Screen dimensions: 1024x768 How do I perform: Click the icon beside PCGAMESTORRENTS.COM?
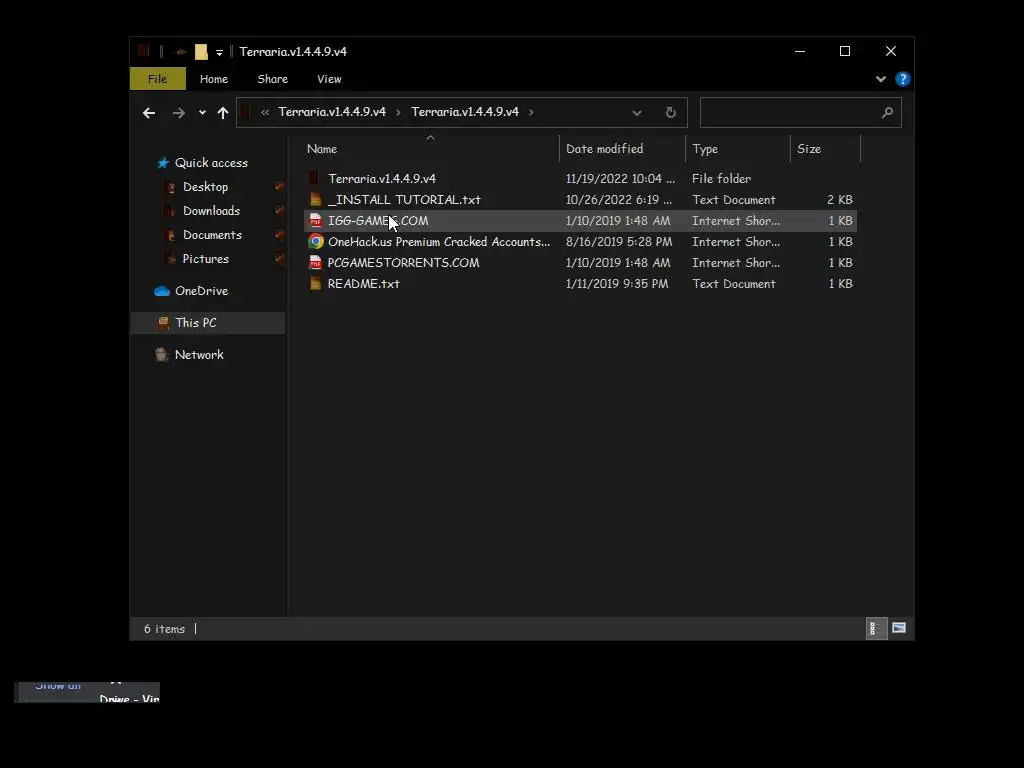[315, 263]
